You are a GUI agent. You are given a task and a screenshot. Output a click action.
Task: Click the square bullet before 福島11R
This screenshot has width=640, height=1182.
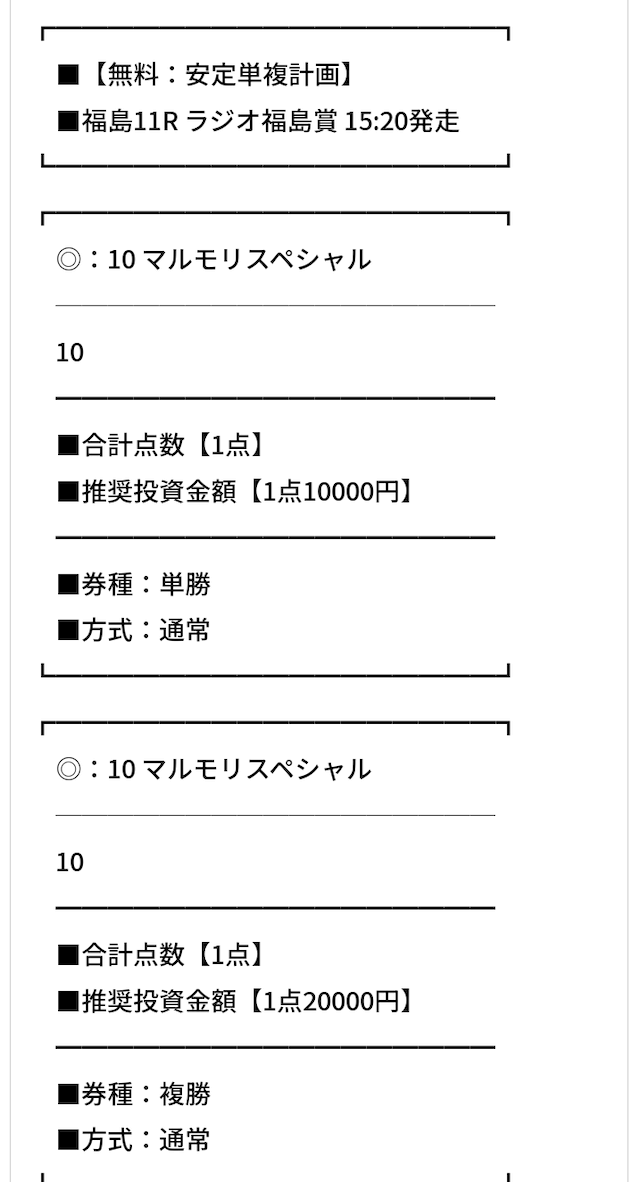[x=68, y=122]
